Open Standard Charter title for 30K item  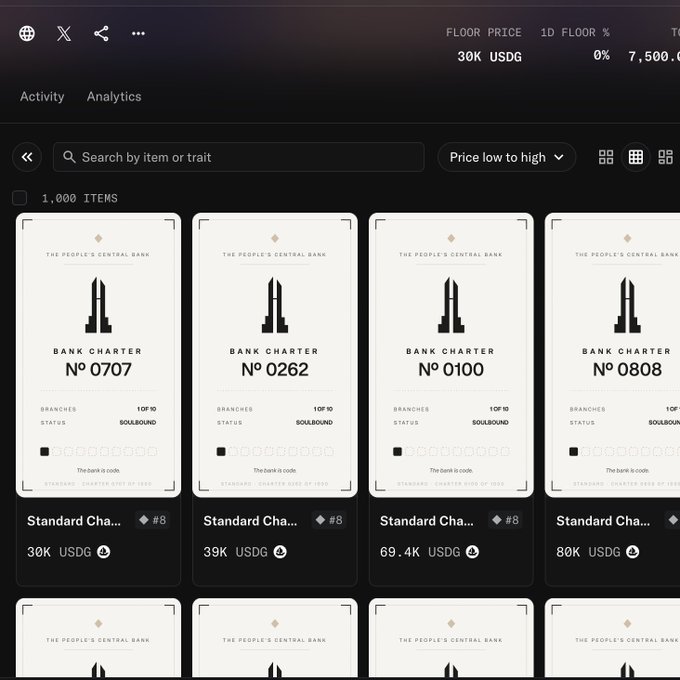pos(74,520)
